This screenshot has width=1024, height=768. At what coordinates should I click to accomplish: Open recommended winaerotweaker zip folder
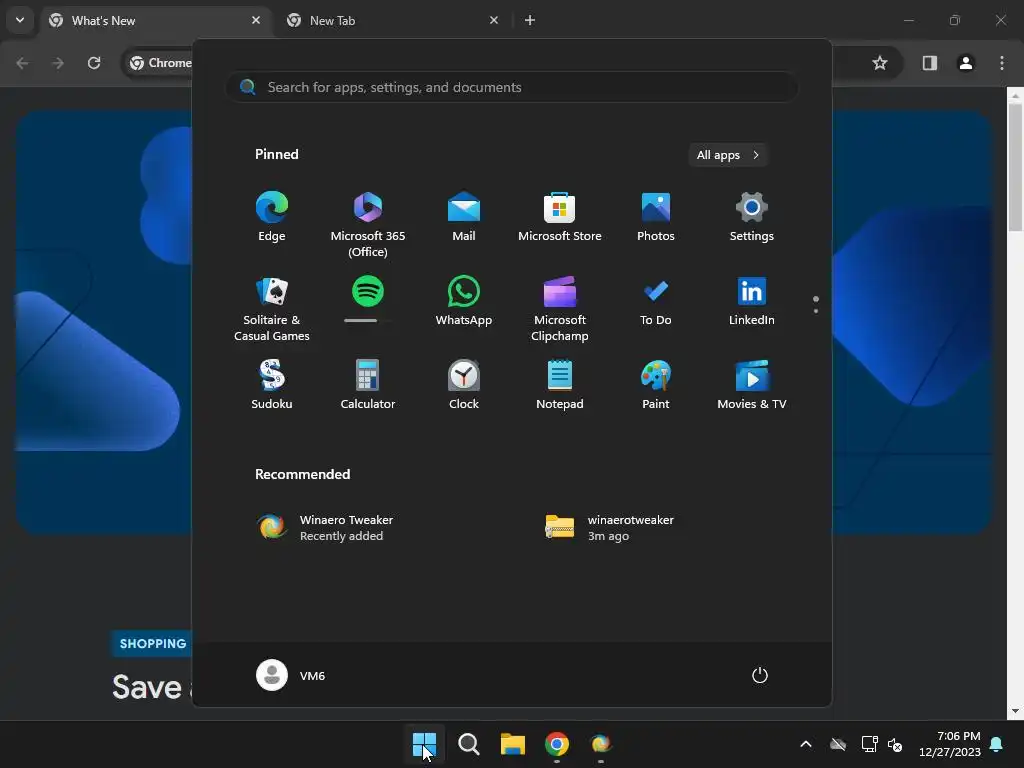pyautogui.click(x=609, y=528)
